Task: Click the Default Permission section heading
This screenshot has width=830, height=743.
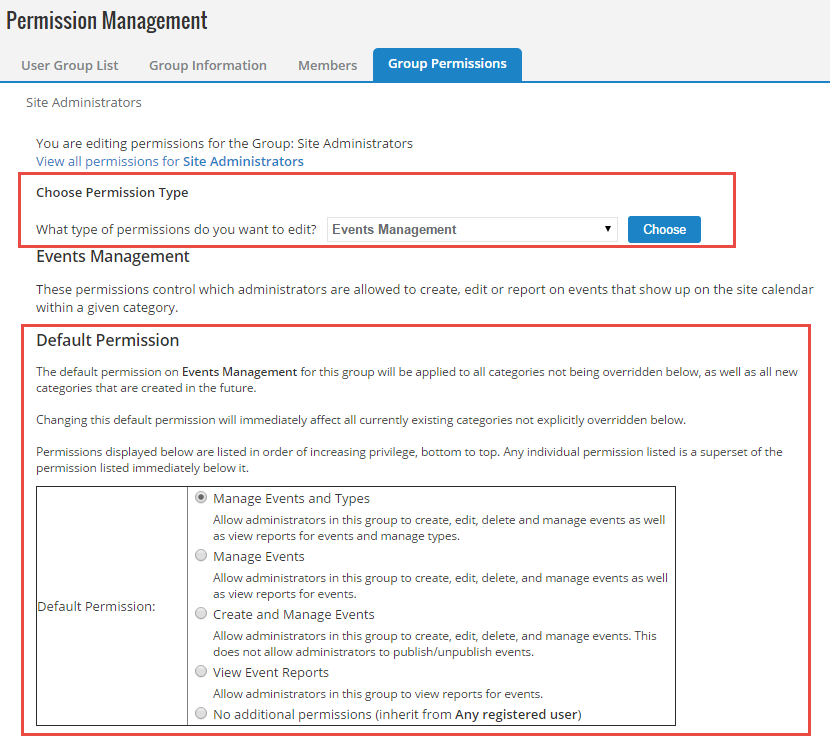Action: point(107,340)
